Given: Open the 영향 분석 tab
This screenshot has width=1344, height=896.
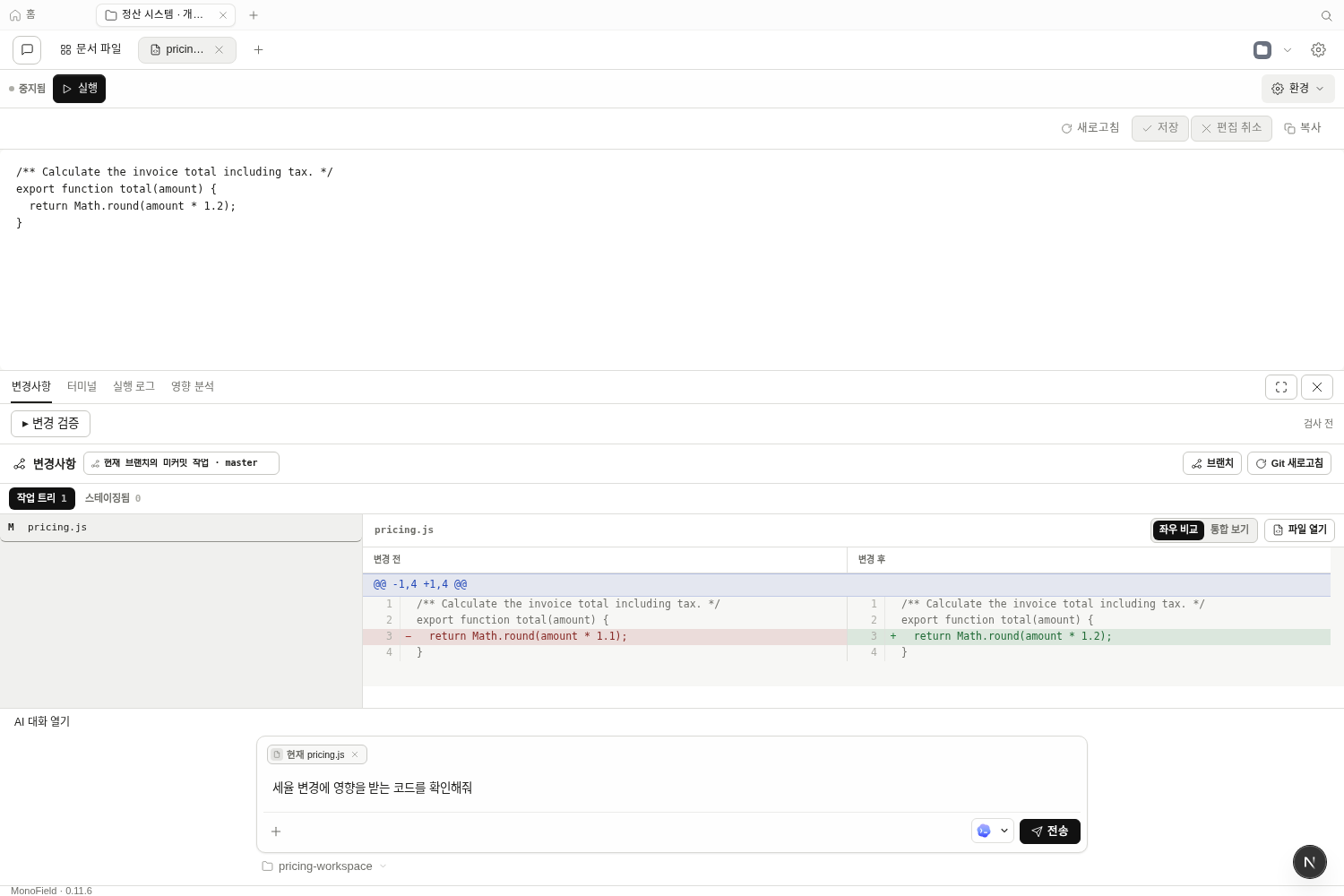Looking at the screenshot, I should [193, 387].
